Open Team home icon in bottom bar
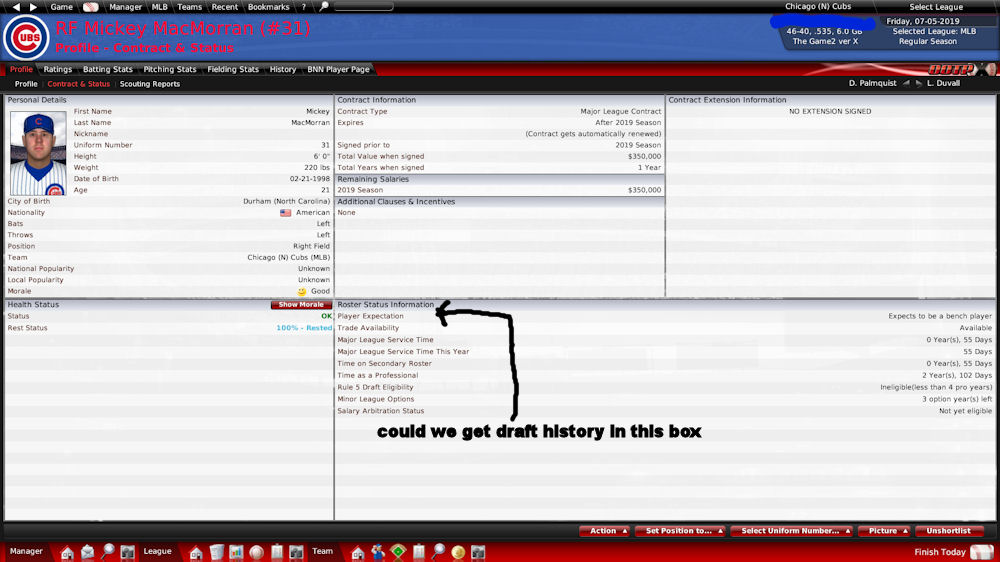This screenshot has height=562, width=1000. (x=358, y=552)
